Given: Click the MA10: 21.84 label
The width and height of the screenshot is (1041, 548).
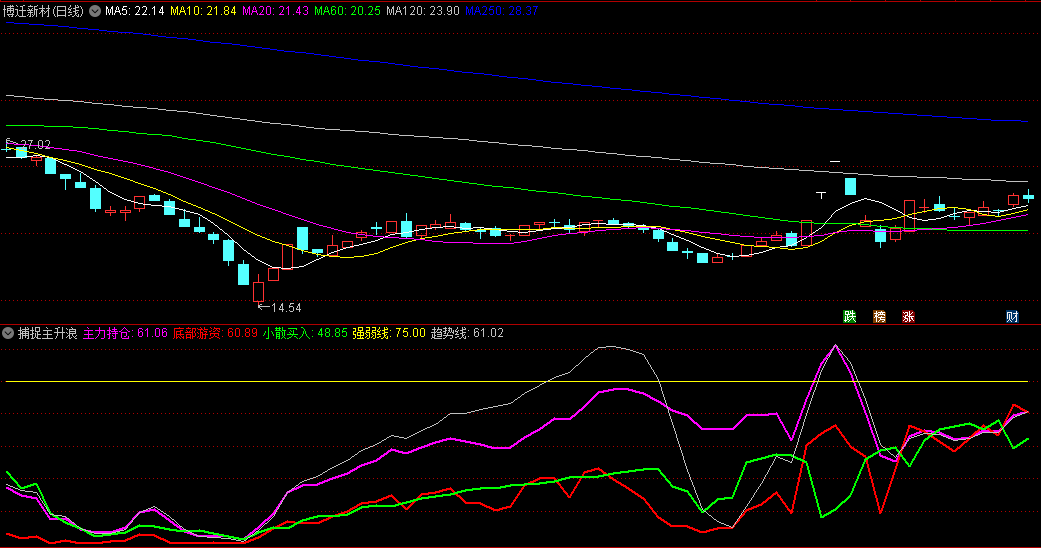Looking at the screenshot, I should (203, 11).
